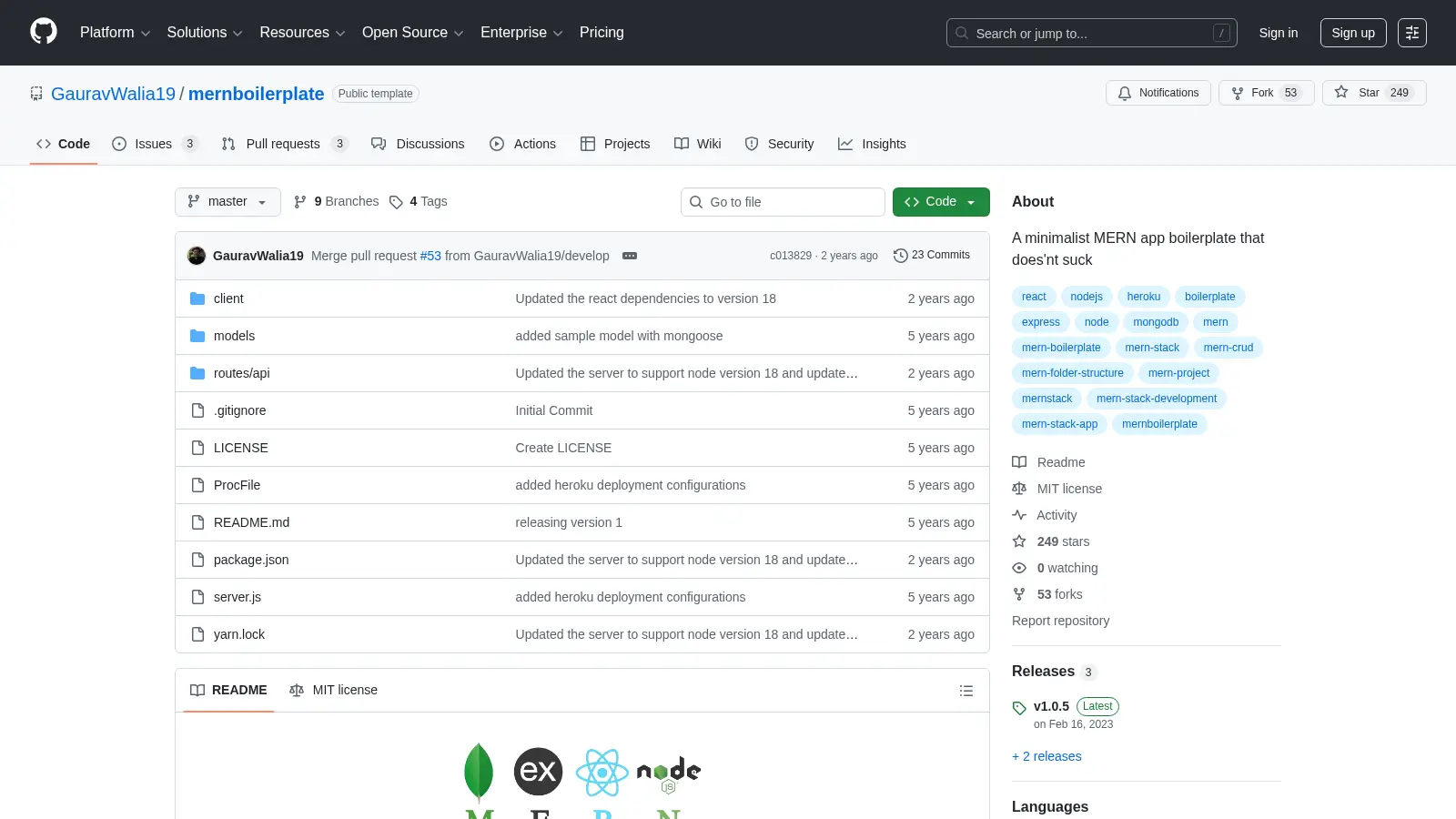Expand the Open Source menu
The height and width of the screenshot is (819, 1456).
pyautogui.click(x=413, y=33)
